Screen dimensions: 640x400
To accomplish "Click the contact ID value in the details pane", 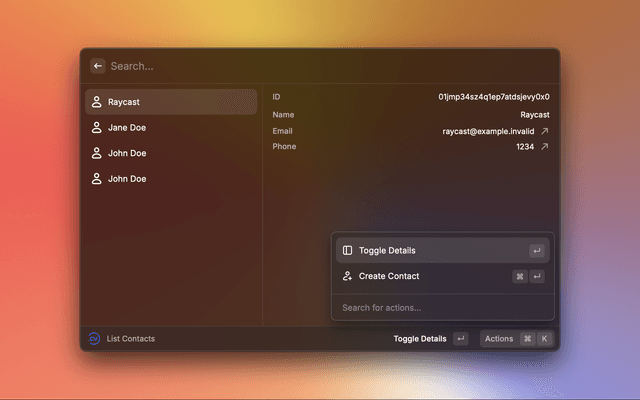I will pos(493,97).
